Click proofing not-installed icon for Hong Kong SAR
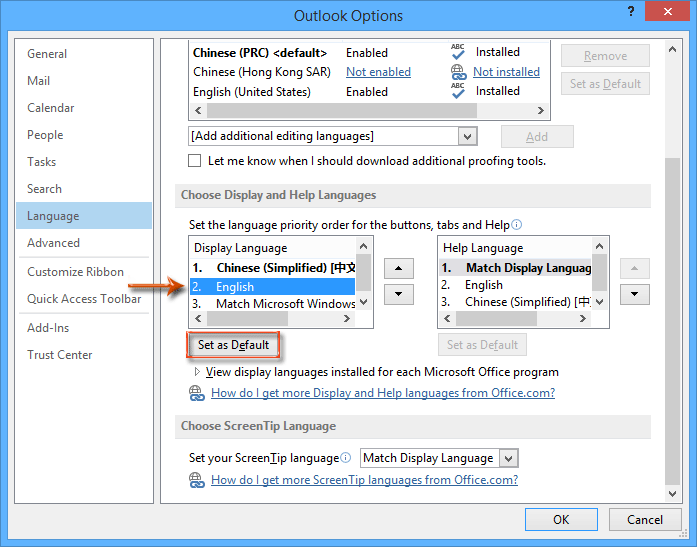 [458, 72]
